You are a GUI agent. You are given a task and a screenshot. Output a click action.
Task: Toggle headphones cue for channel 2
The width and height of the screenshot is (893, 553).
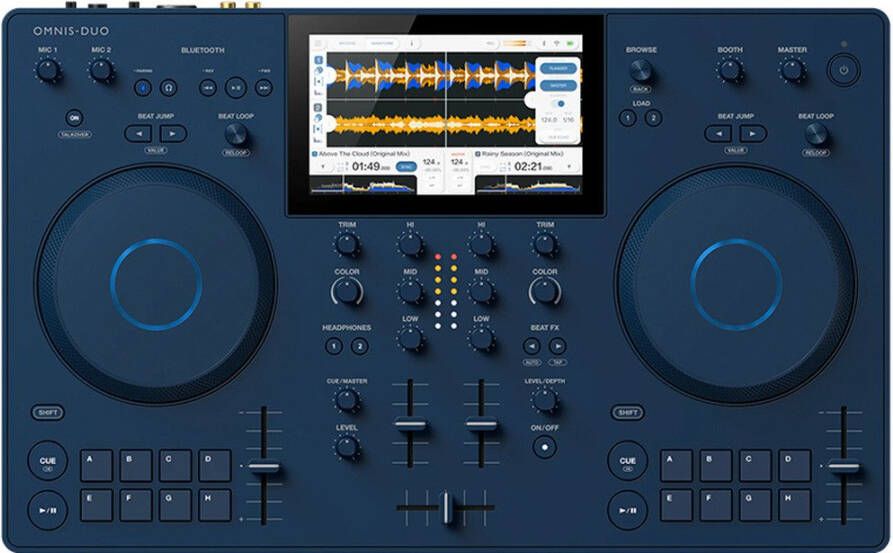tap(359, 346)
